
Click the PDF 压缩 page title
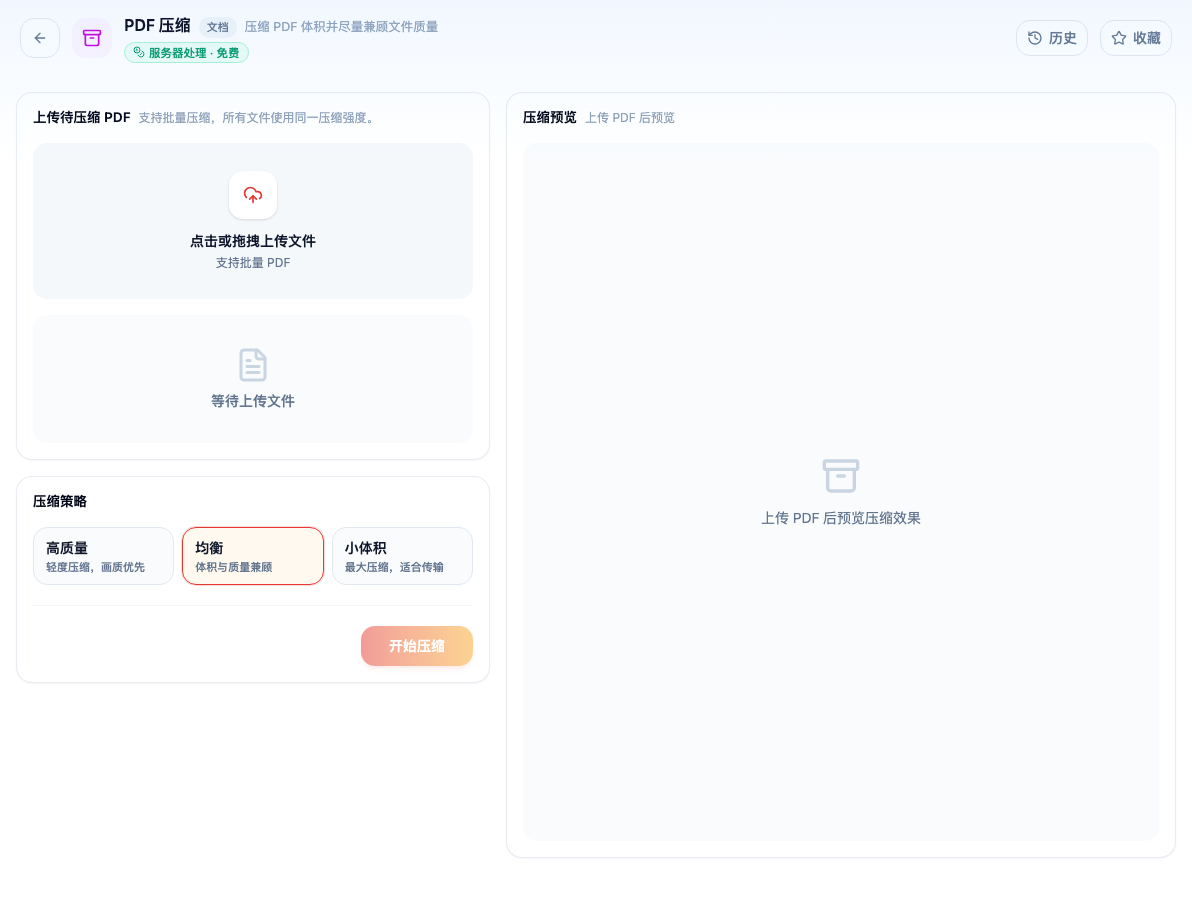[157, 26]
